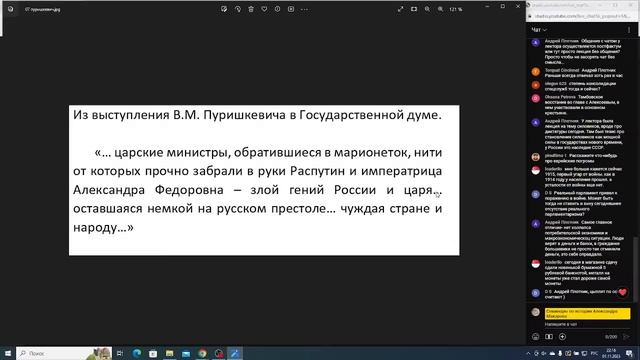Expand hidden system tray icons chevron
The width and height of the screenshot is (640, 360).
pos(528,353)
